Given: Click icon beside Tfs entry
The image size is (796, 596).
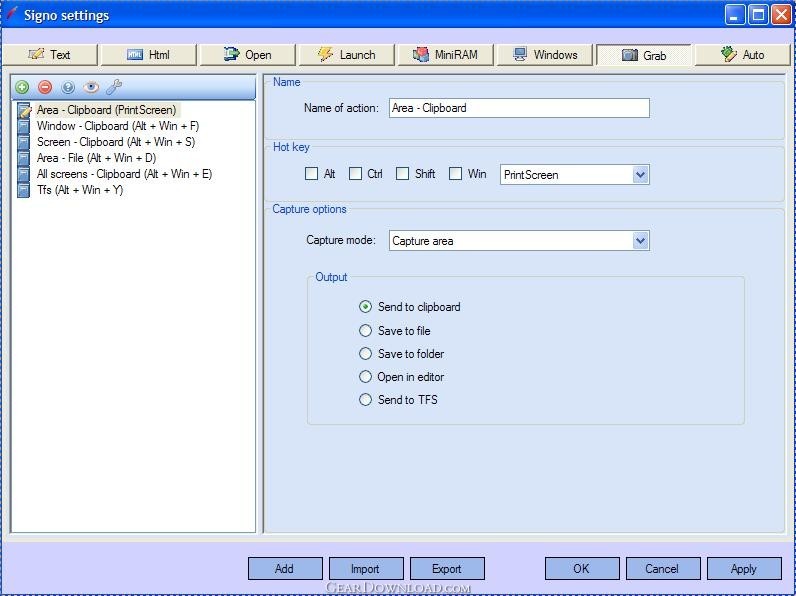Looking at the screenshot, I should pos(23,190).
